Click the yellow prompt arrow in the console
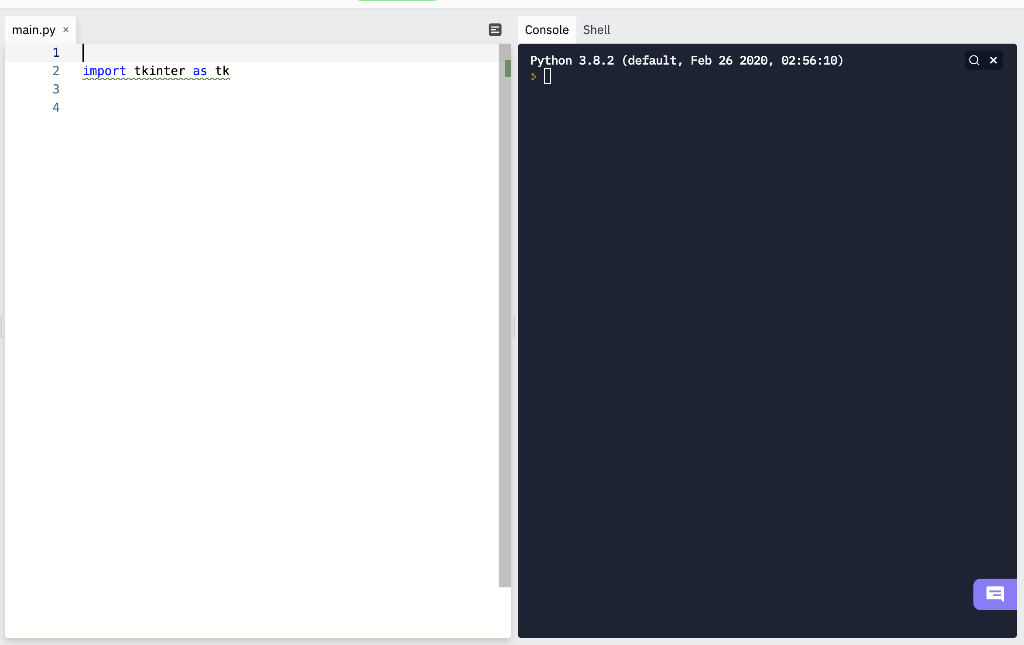The height and width of the screenshot is (645, 1024). point(533,76)
